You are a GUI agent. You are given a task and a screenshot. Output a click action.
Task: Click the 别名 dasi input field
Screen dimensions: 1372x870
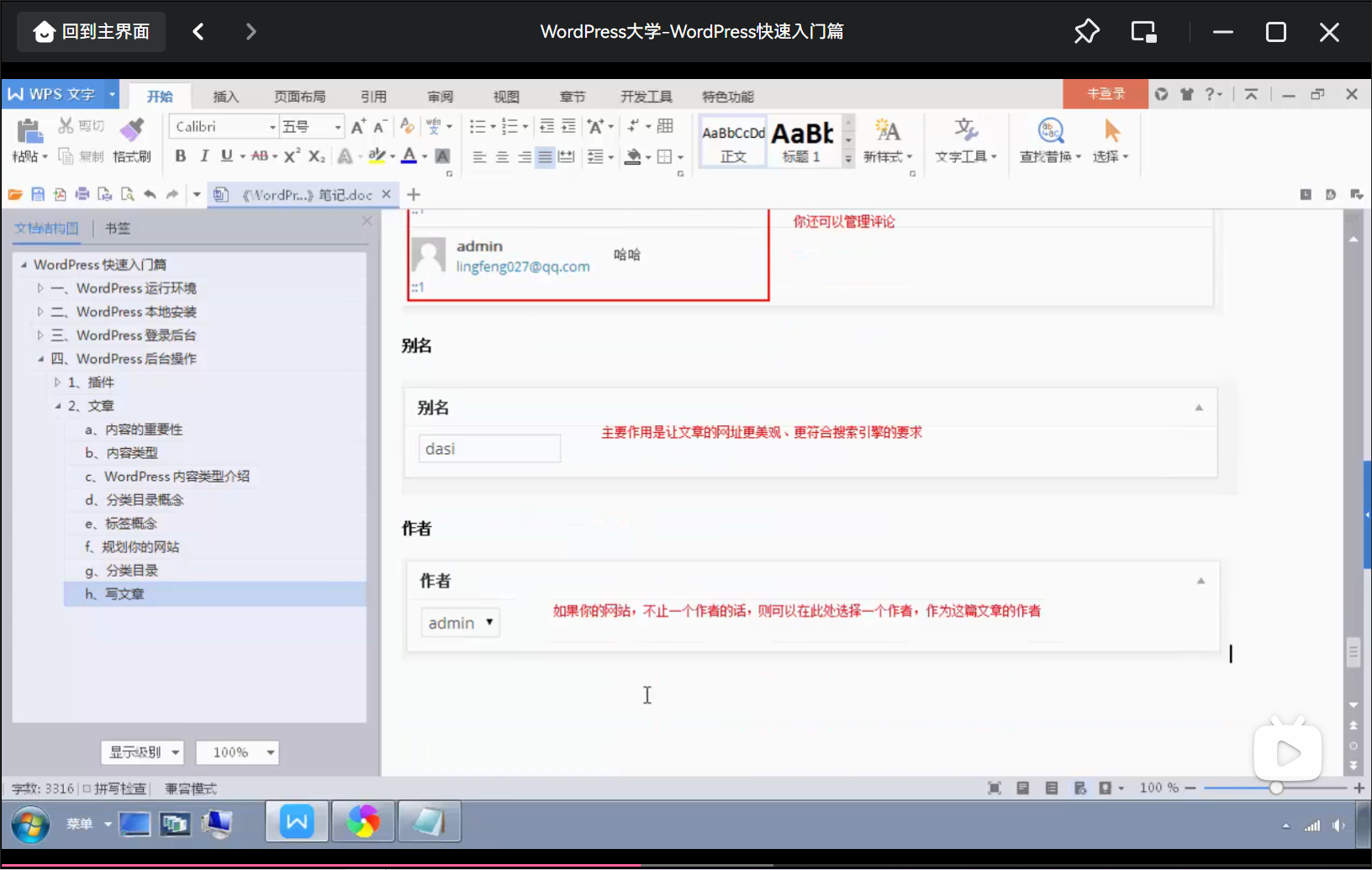490,449
